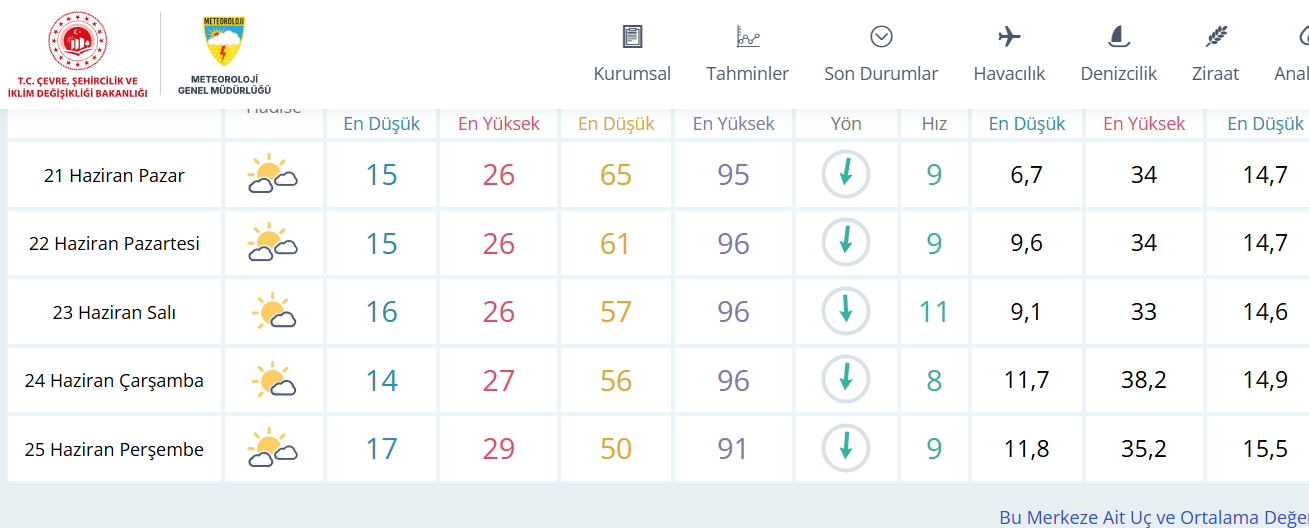This screenshot has width=1309, height=528.
Task: Click the weather icon for 23 Haziran Salı
Action: coord(272,312)
